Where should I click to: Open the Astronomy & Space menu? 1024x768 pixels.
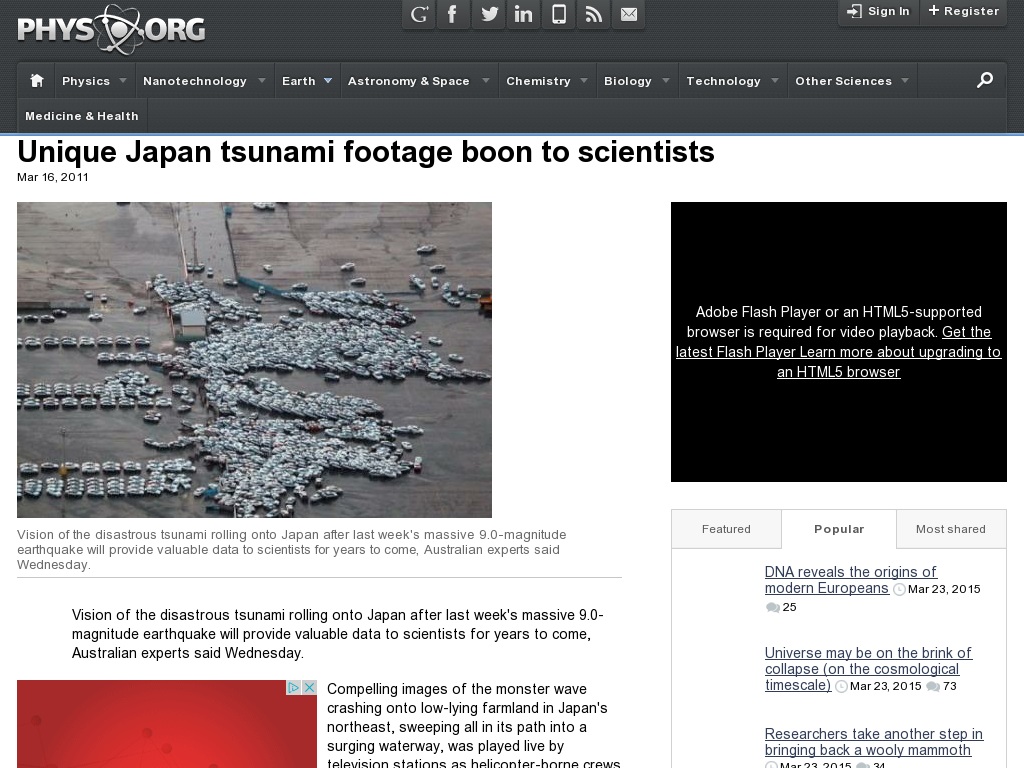coord(408,81)
